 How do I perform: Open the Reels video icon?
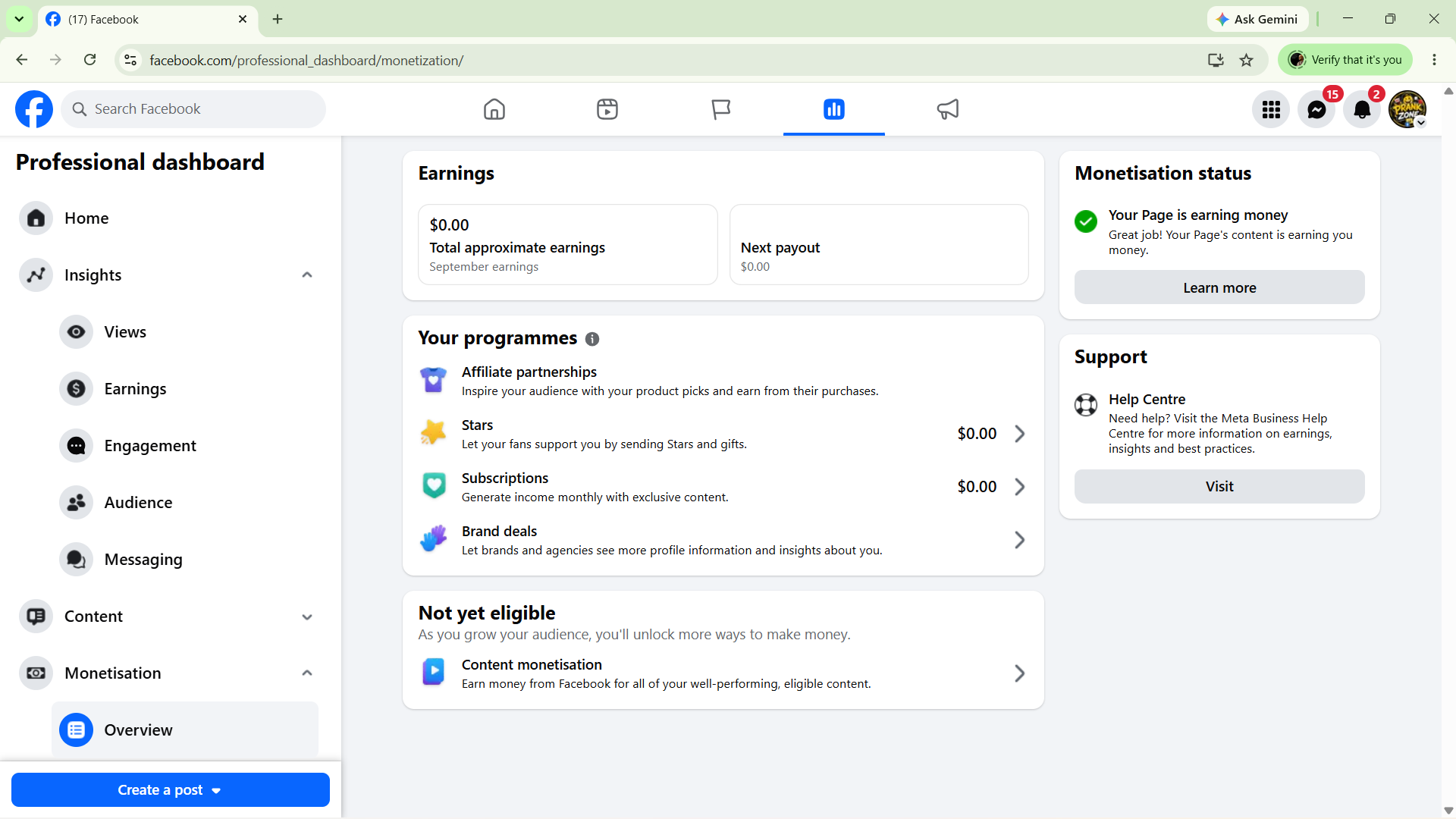click(x=607, y=109)
